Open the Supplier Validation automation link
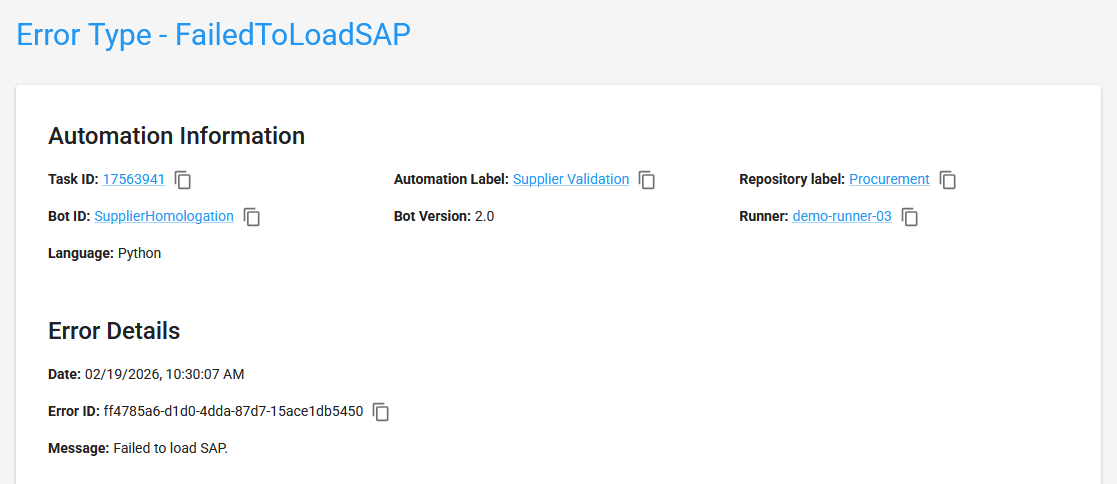The height and width of the screenshot is (484, 1117). 571,179
